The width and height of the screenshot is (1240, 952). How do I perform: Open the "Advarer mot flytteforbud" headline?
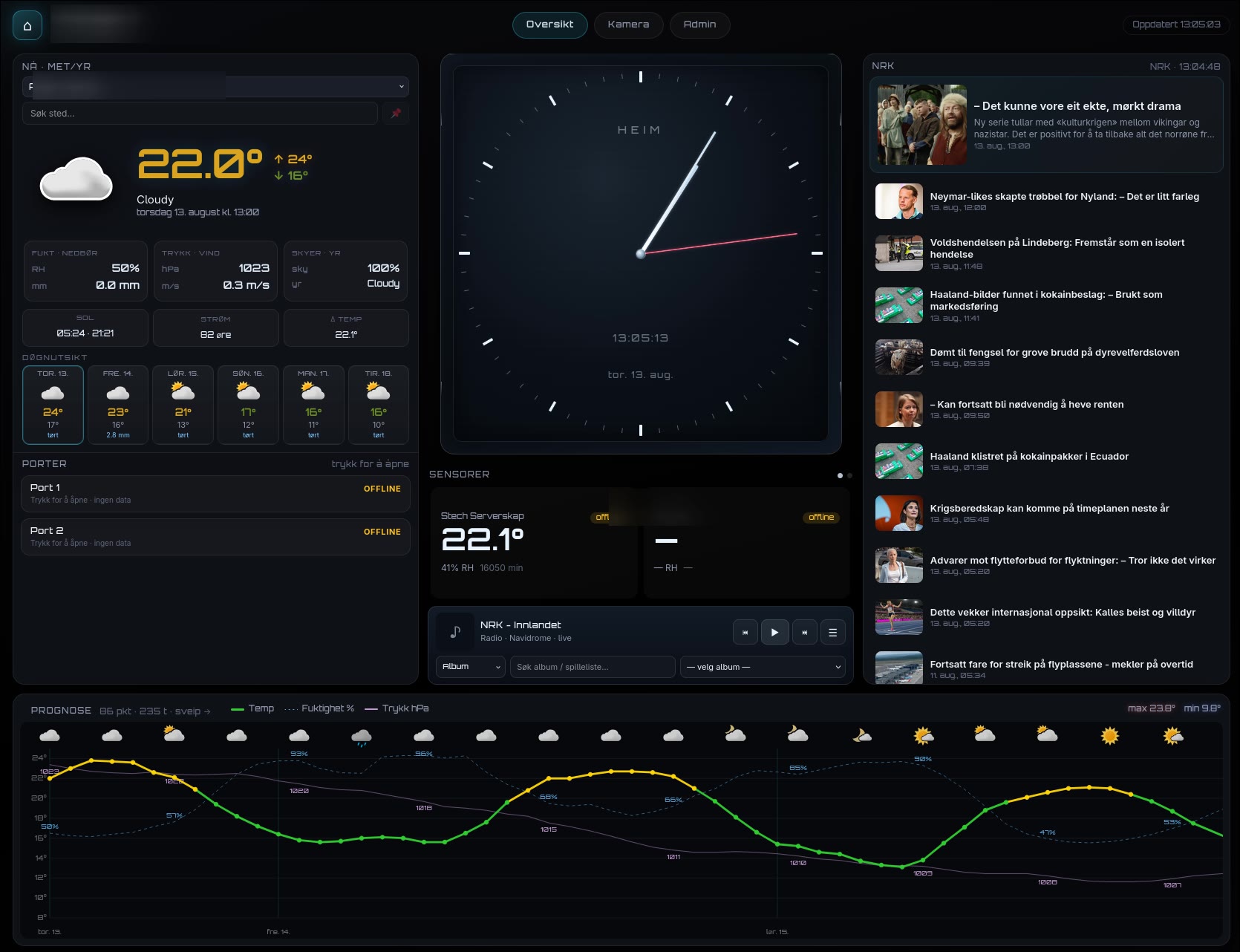click(x=1073, y=561)
